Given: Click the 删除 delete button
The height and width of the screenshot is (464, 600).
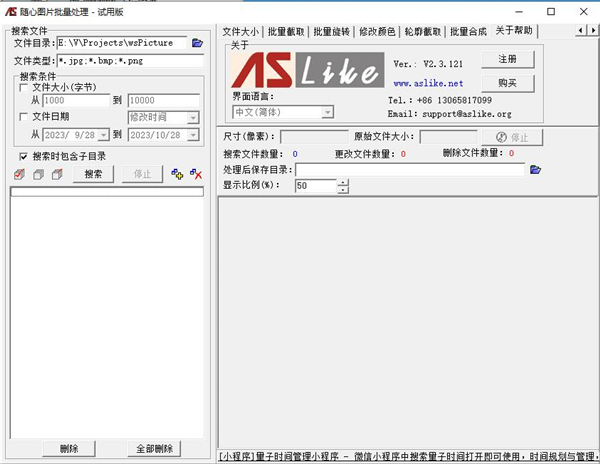Looking at the screenshot, I should coord(69,448).
